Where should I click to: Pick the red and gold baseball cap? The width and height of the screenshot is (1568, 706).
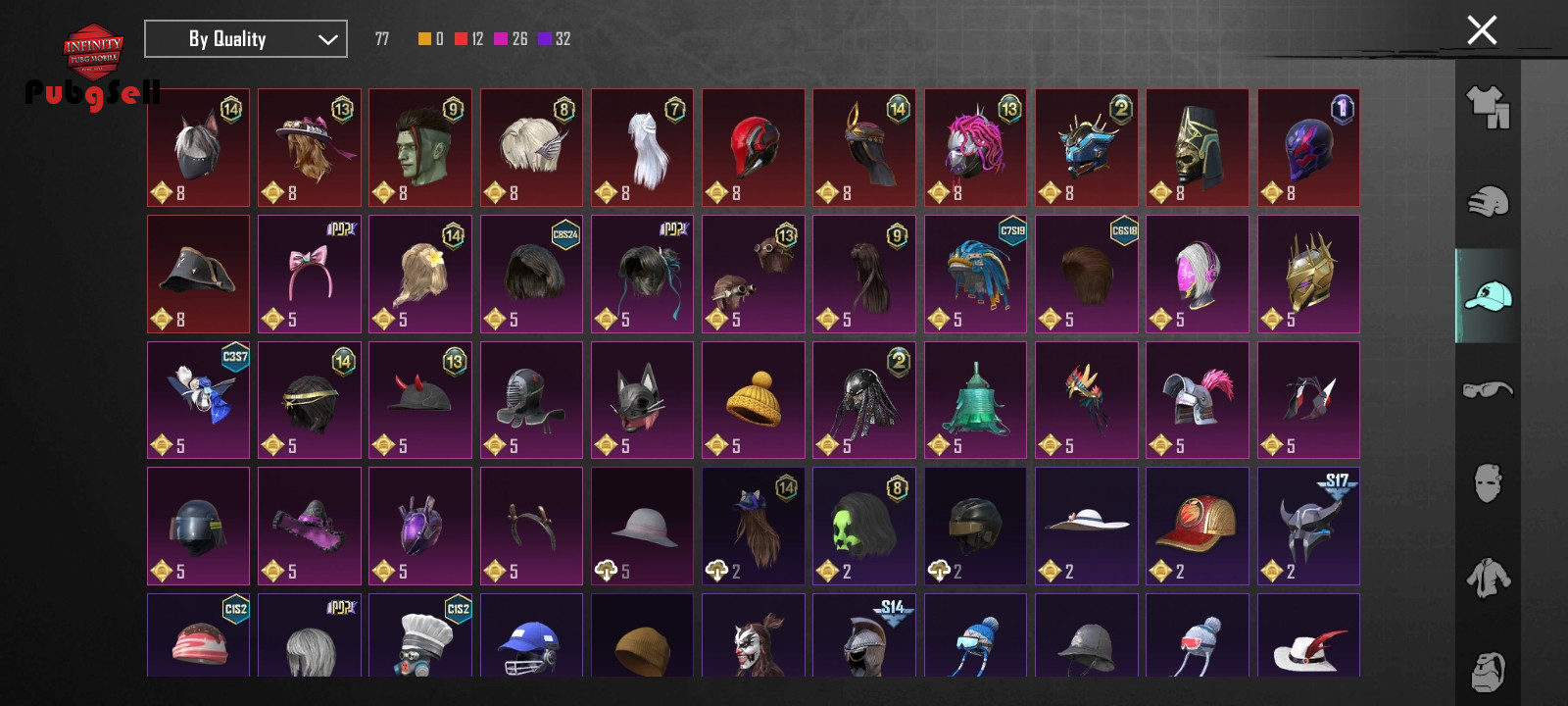(x=1198, y=527)
